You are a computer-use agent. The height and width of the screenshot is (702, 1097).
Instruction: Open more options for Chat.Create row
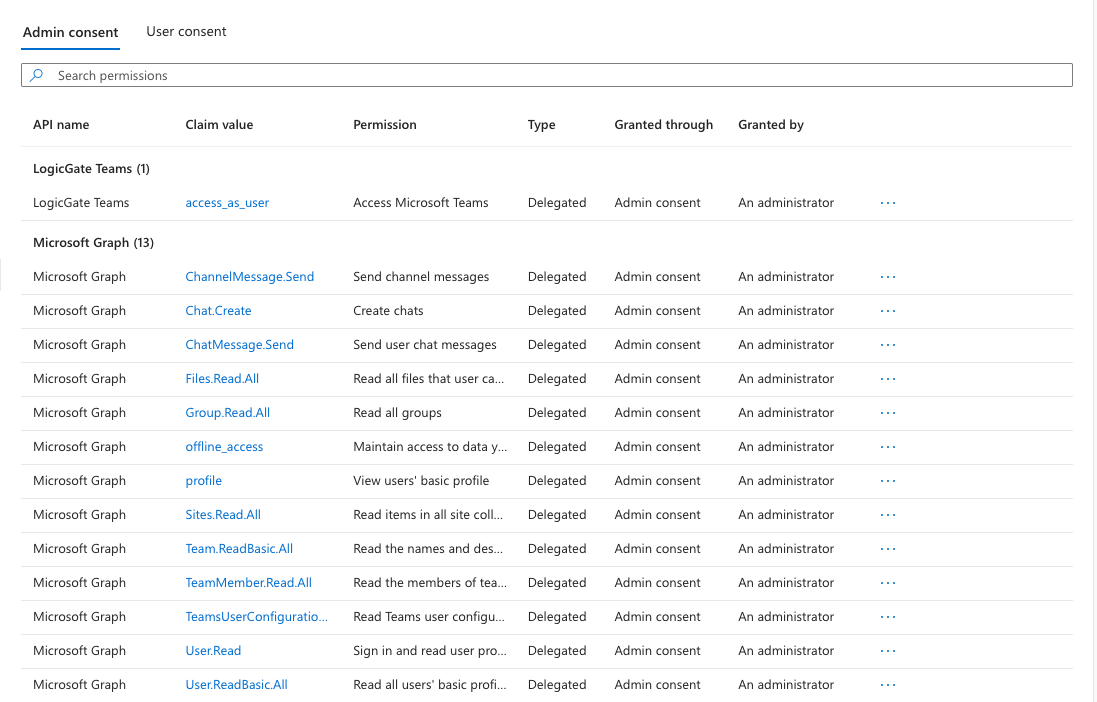pos(888,311)
